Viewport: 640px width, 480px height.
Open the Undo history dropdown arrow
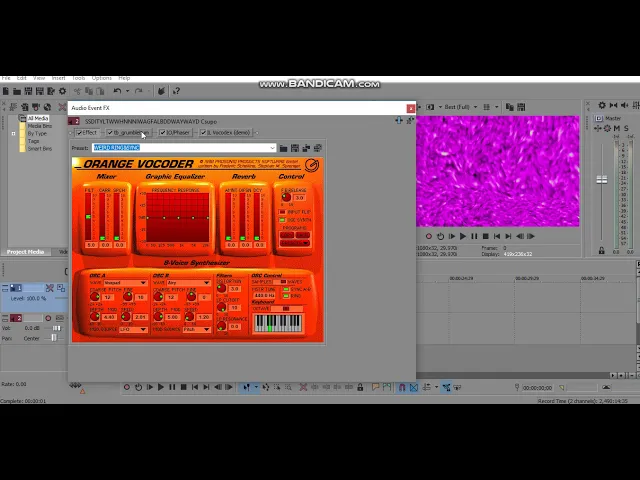(127, 91)
